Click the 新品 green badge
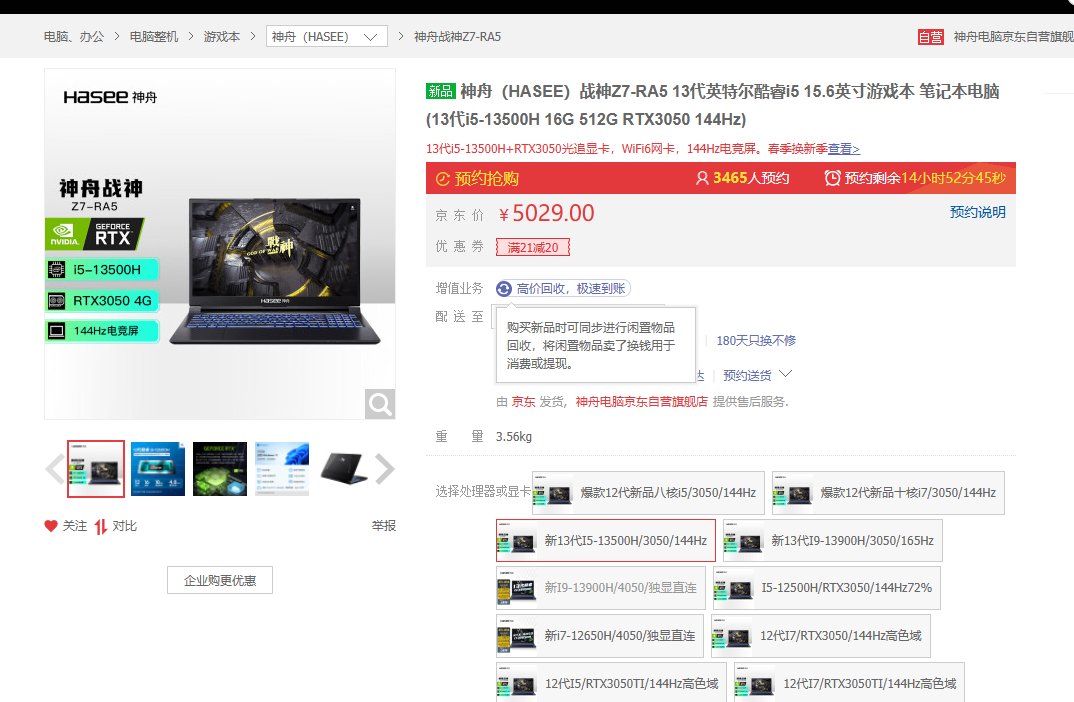Image resolution: width=1074 pixels, height=702 pixels. pos(440,91)
